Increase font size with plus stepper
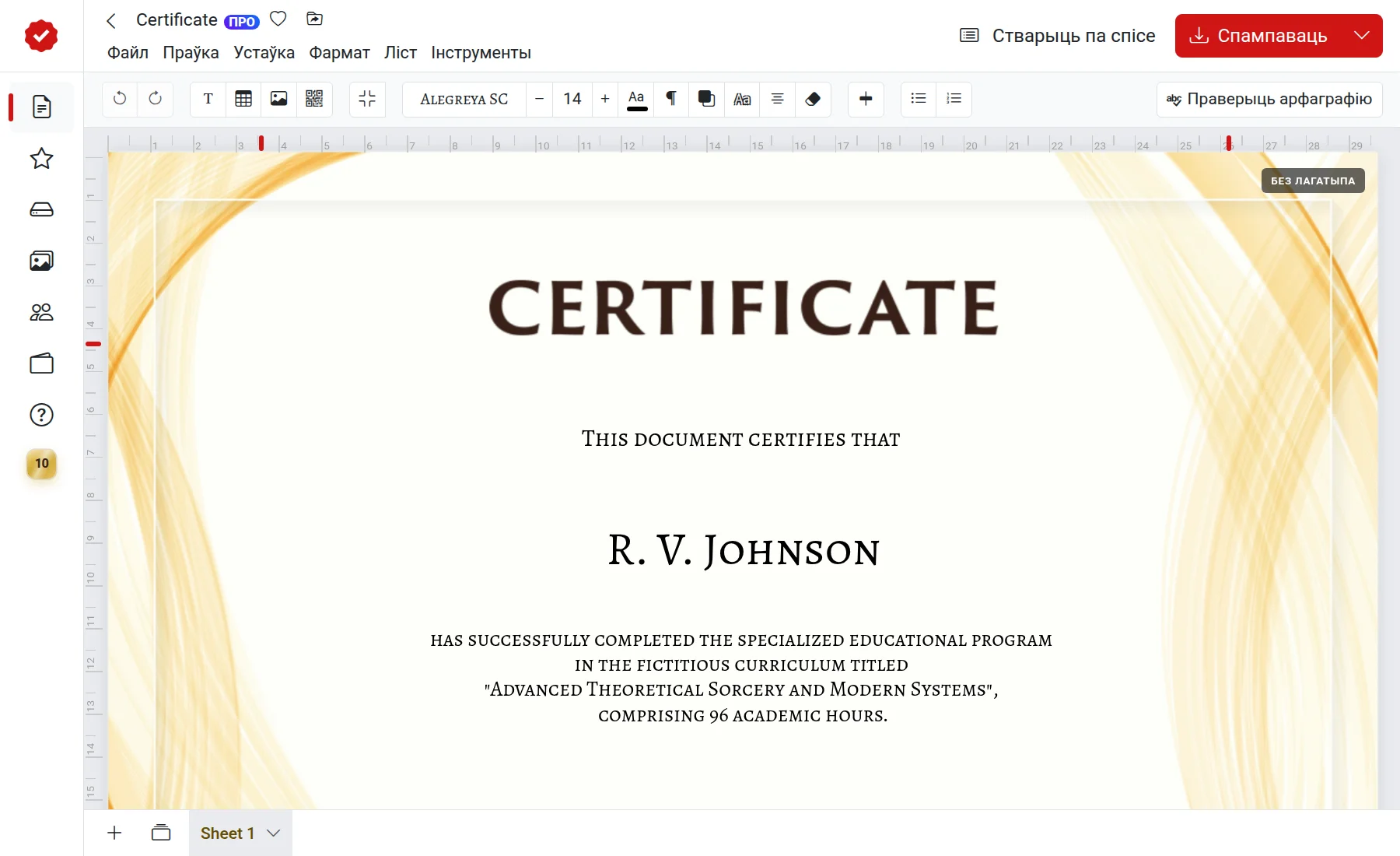The height and width of the screenshot is (856, 1400). point(605,99)
